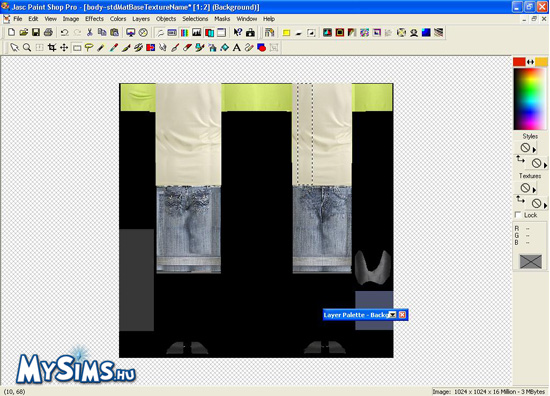Viewport: 550px width, 396px height.
Task: Click the yellow rectangle effect icon
Action: [286, 33]
